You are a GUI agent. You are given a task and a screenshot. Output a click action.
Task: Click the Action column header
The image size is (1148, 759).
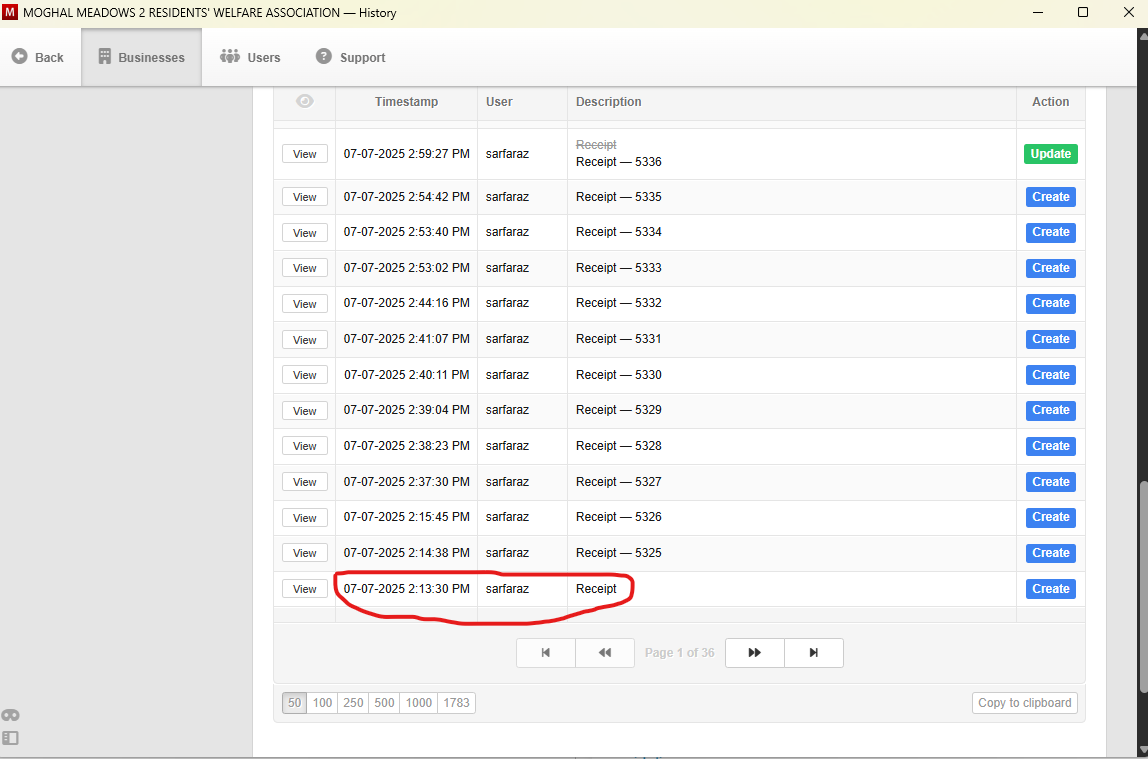pos(1051,102)
